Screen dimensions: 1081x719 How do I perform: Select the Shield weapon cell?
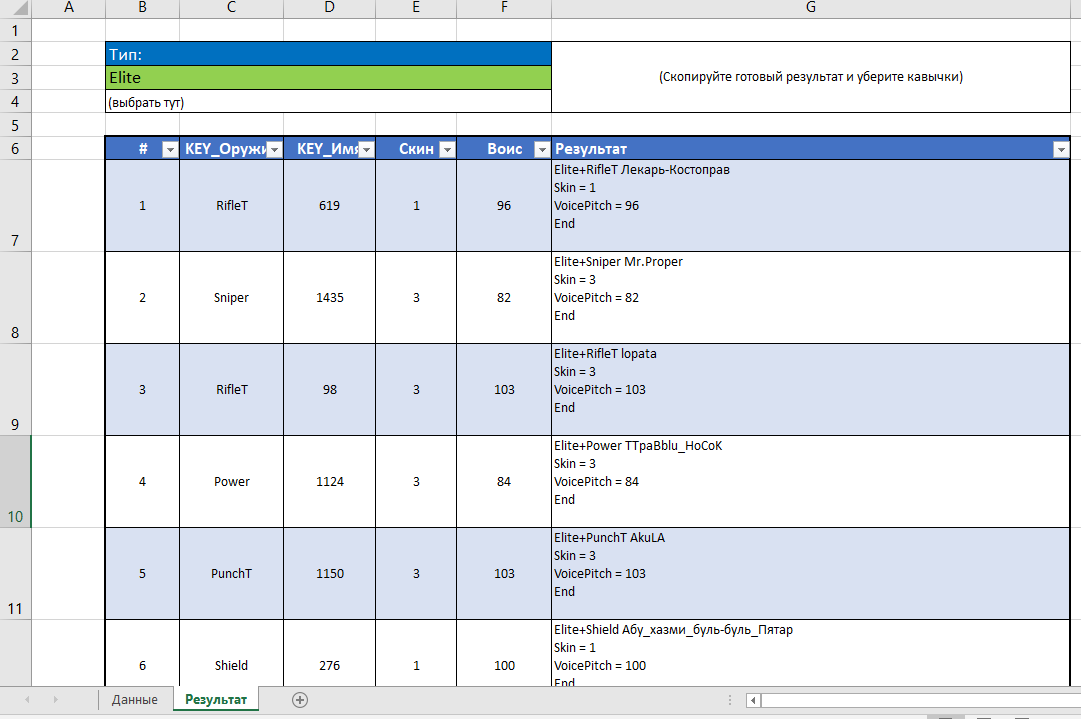coord(231,654)
